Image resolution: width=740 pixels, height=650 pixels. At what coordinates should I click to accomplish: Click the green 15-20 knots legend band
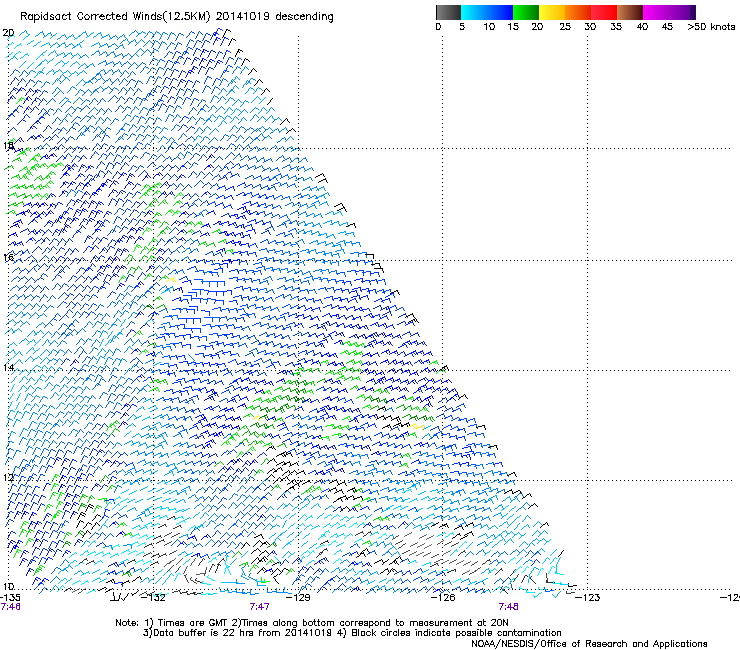coord(525,12)
